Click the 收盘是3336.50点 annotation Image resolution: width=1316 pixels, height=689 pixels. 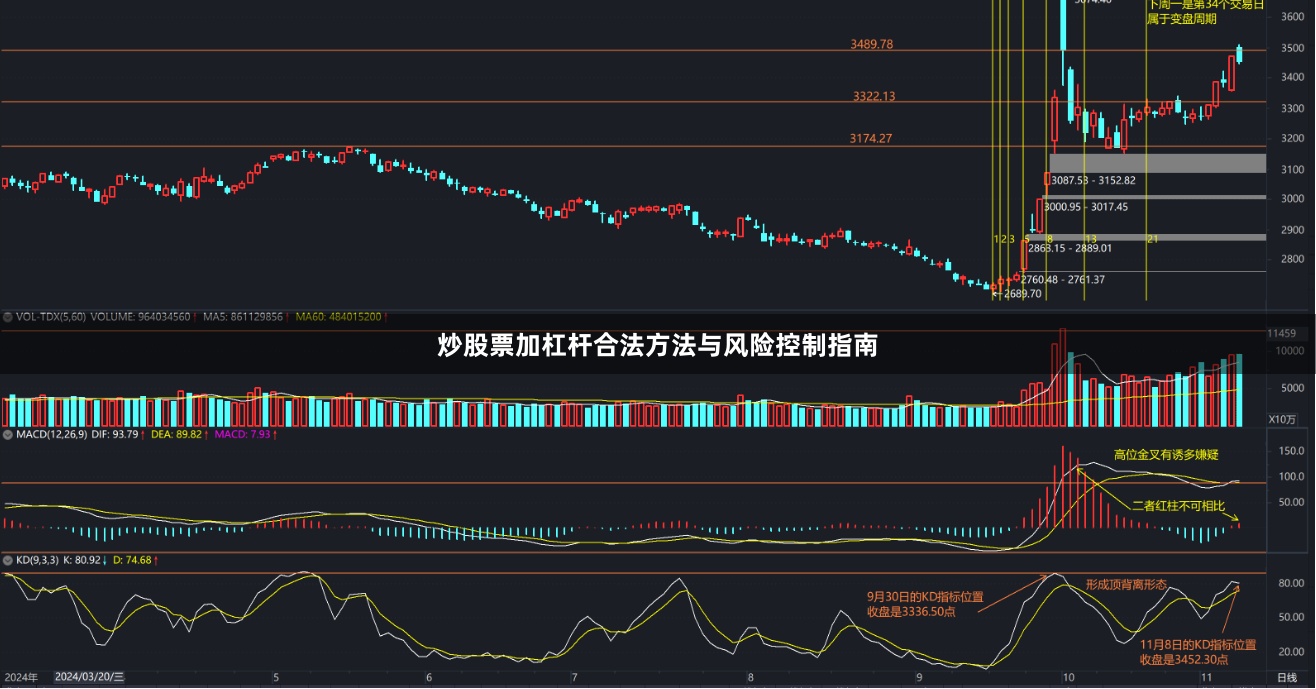(911, 612)
